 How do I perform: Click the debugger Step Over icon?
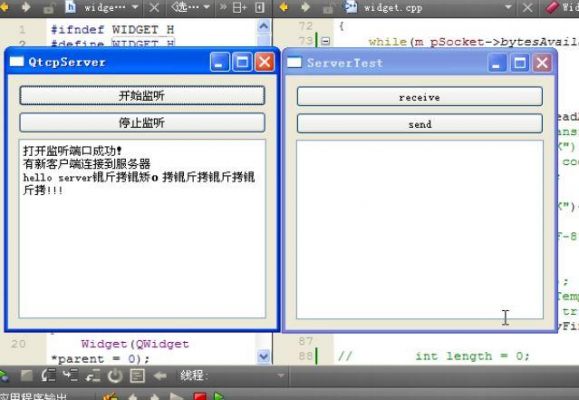click(48, 376)
